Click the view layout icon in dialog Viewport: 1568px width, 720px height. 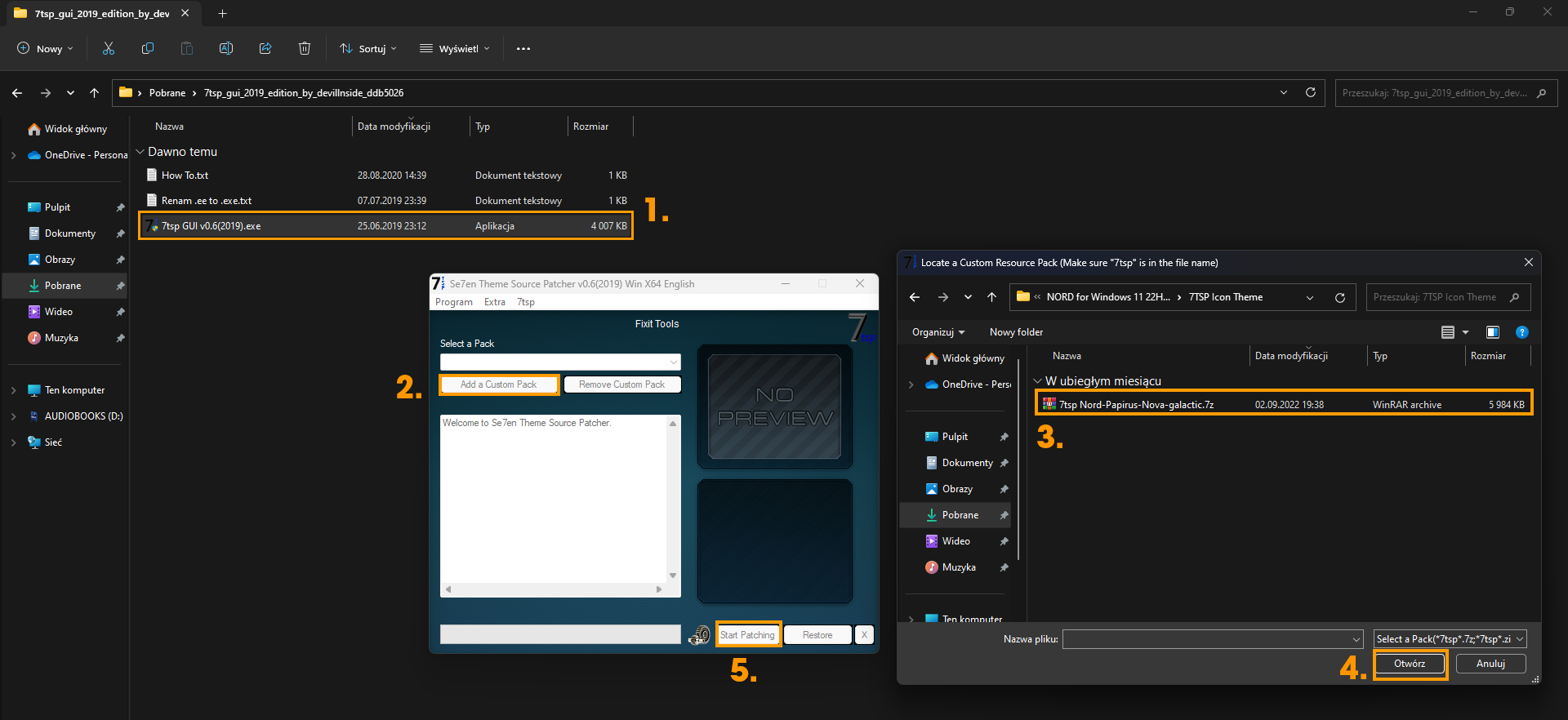tap(1448, 332)
